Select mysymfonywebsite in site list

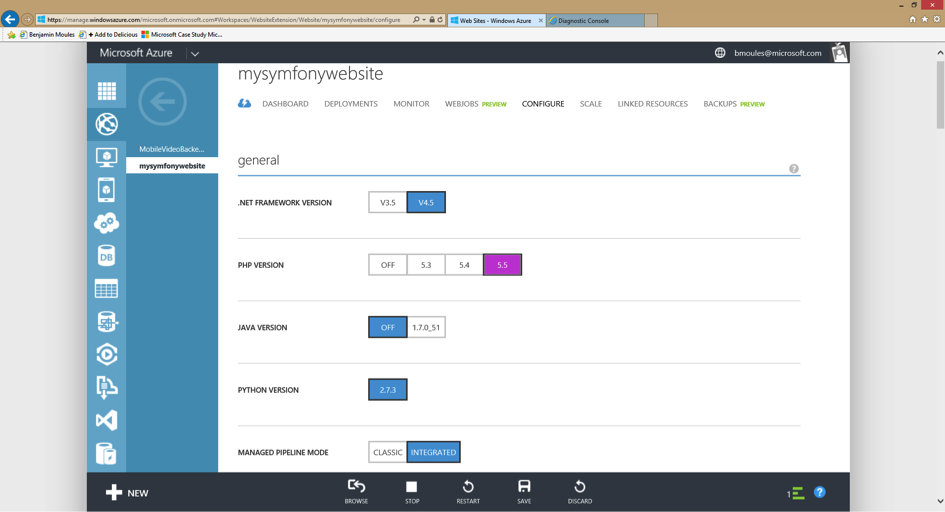point(172,166)
